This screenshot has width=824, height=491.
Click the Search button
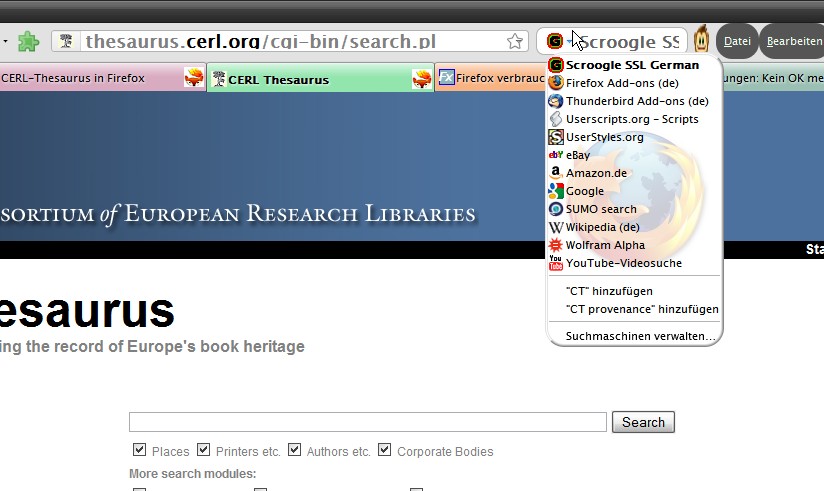[x=643, y=422]
